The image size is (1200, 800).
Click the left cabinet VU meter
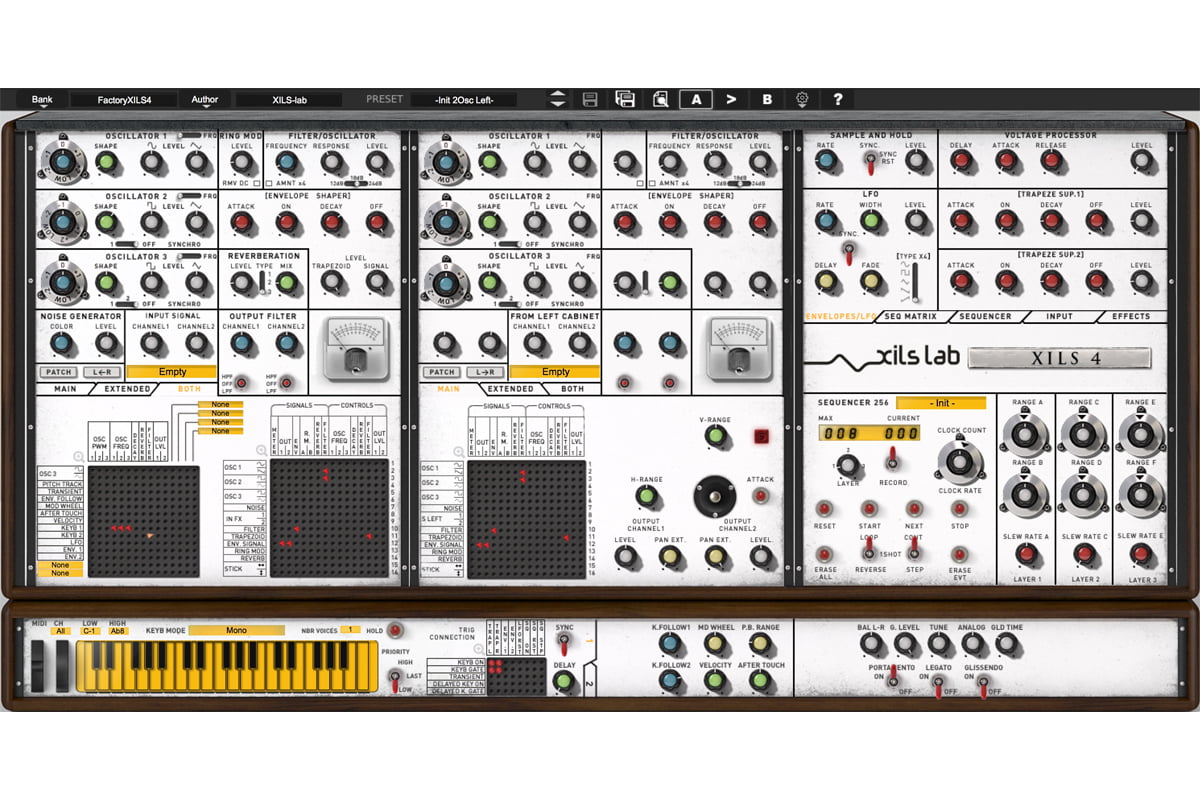point(356,348)
